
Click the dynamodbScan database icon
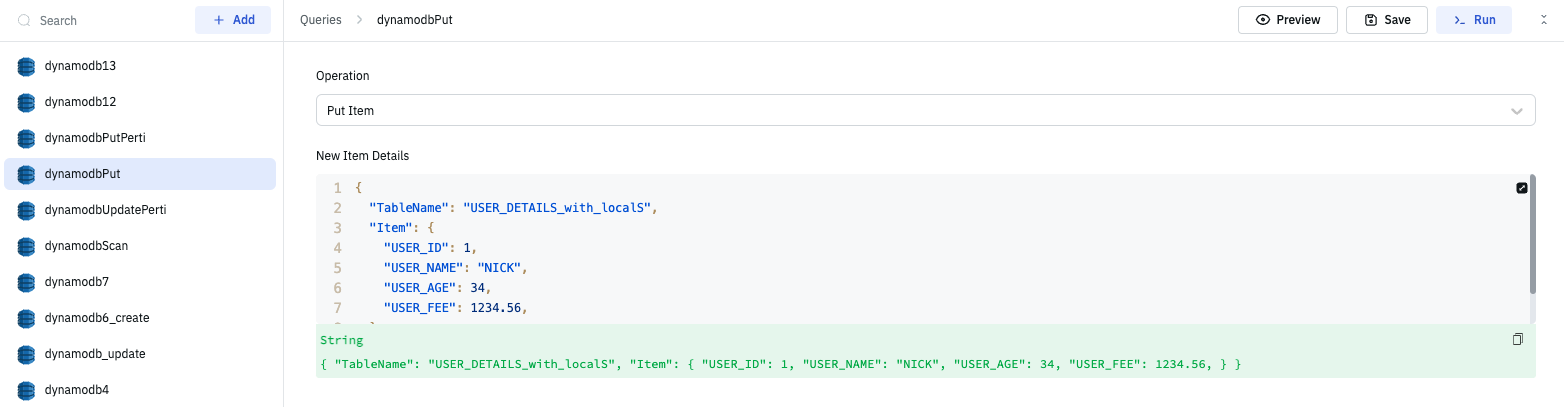click(27, 246)
